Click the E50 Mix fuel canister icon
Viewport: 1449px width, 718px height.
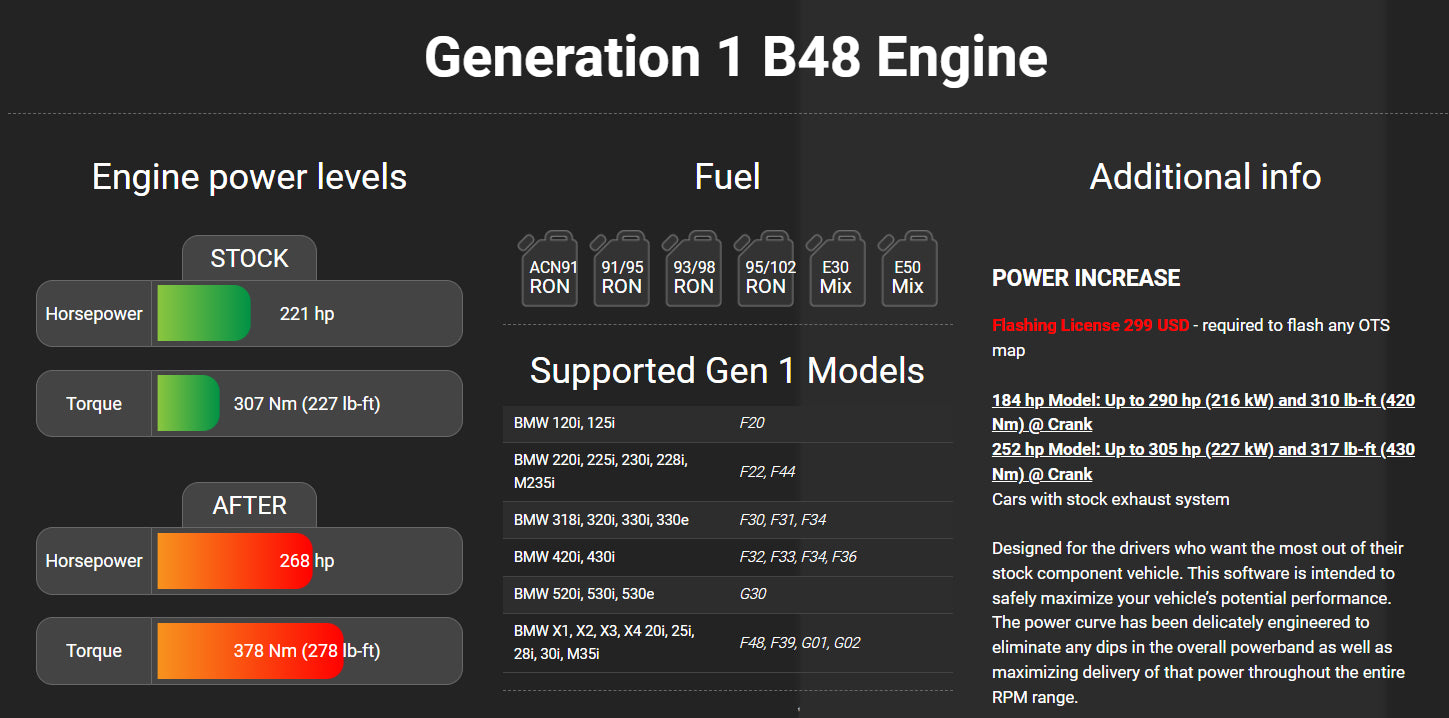coord(908,268)
